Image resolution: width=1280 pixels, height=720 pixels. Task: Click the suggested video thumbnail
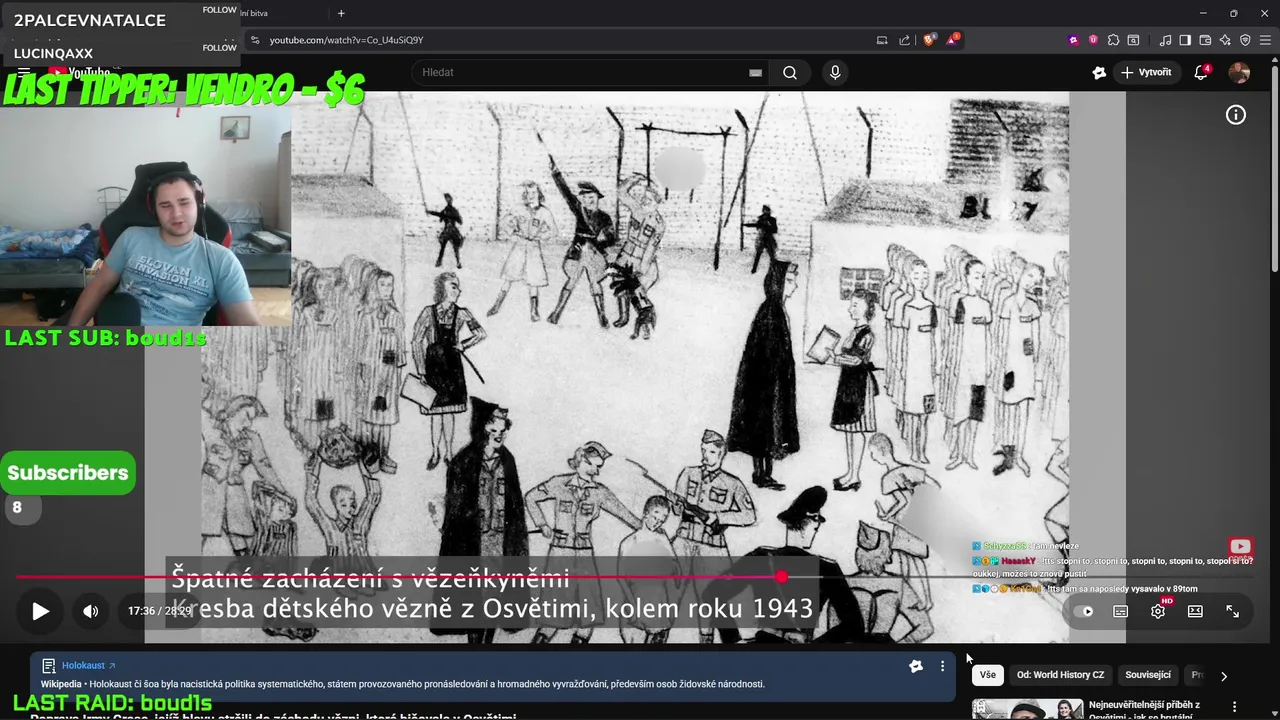pos(1027,709)
